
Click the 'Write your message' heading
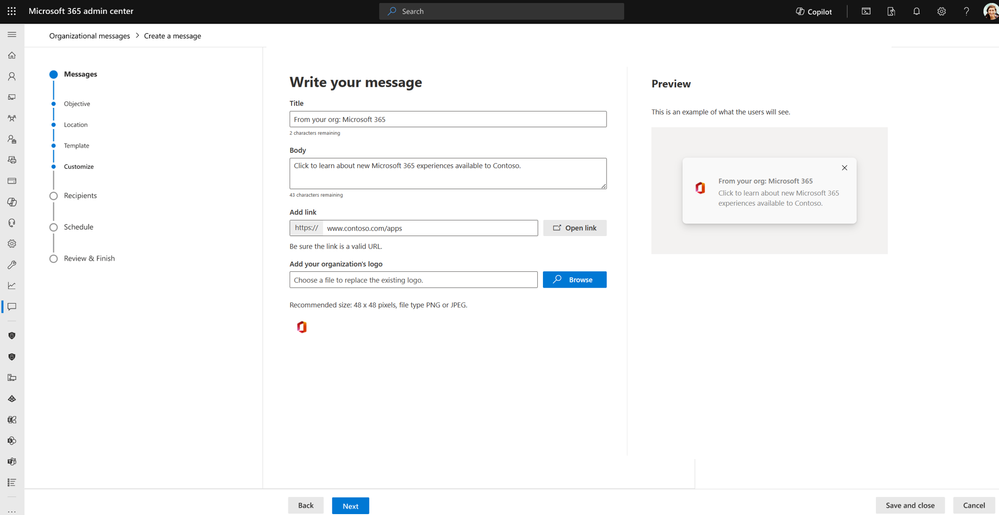[x=356, y=82]
